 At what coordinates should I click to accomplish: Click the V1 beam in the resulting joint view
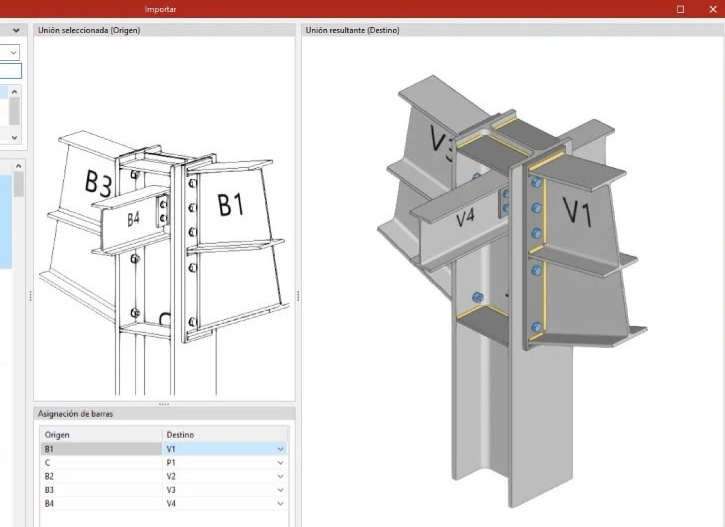click(x=578, y=217)
